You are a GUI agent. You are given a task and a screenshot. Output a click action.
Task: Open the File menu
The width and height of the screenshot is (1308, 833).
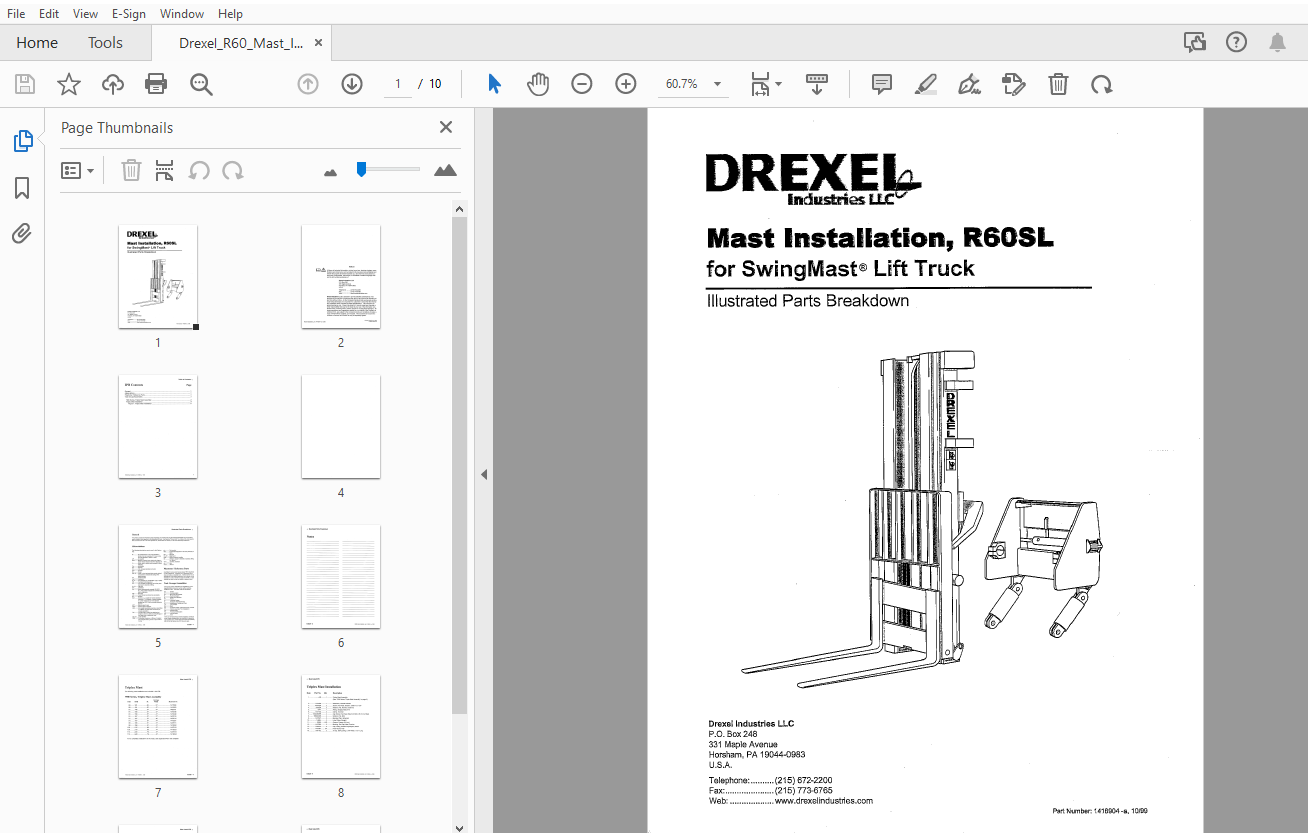click(16, 14)
